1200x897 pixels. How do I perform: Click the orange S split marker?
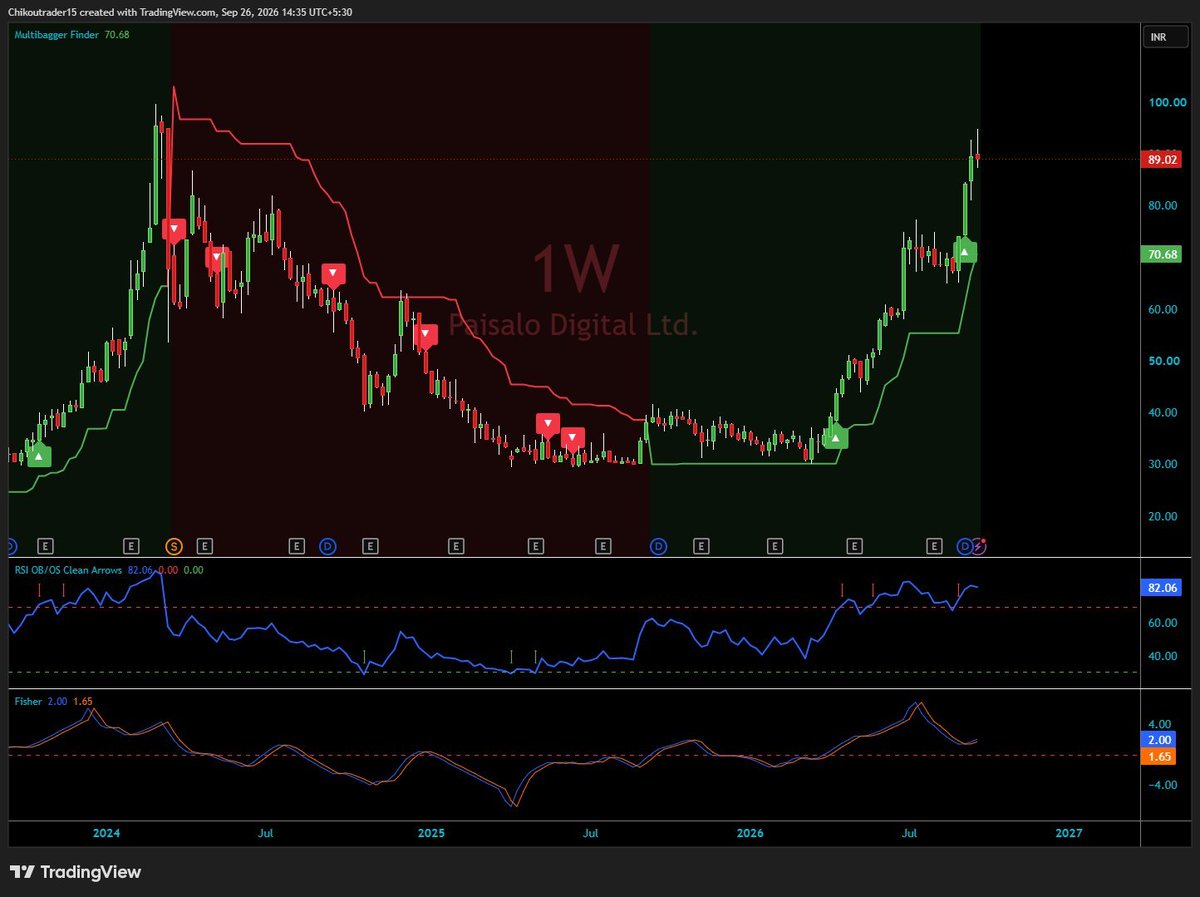[x=173, y=546]
